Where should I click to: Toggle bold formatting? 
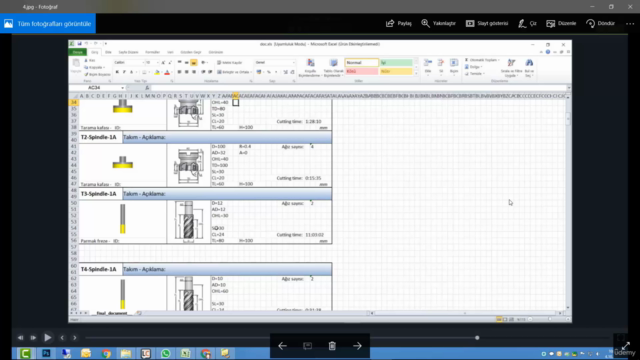click(x=117, y=72)
